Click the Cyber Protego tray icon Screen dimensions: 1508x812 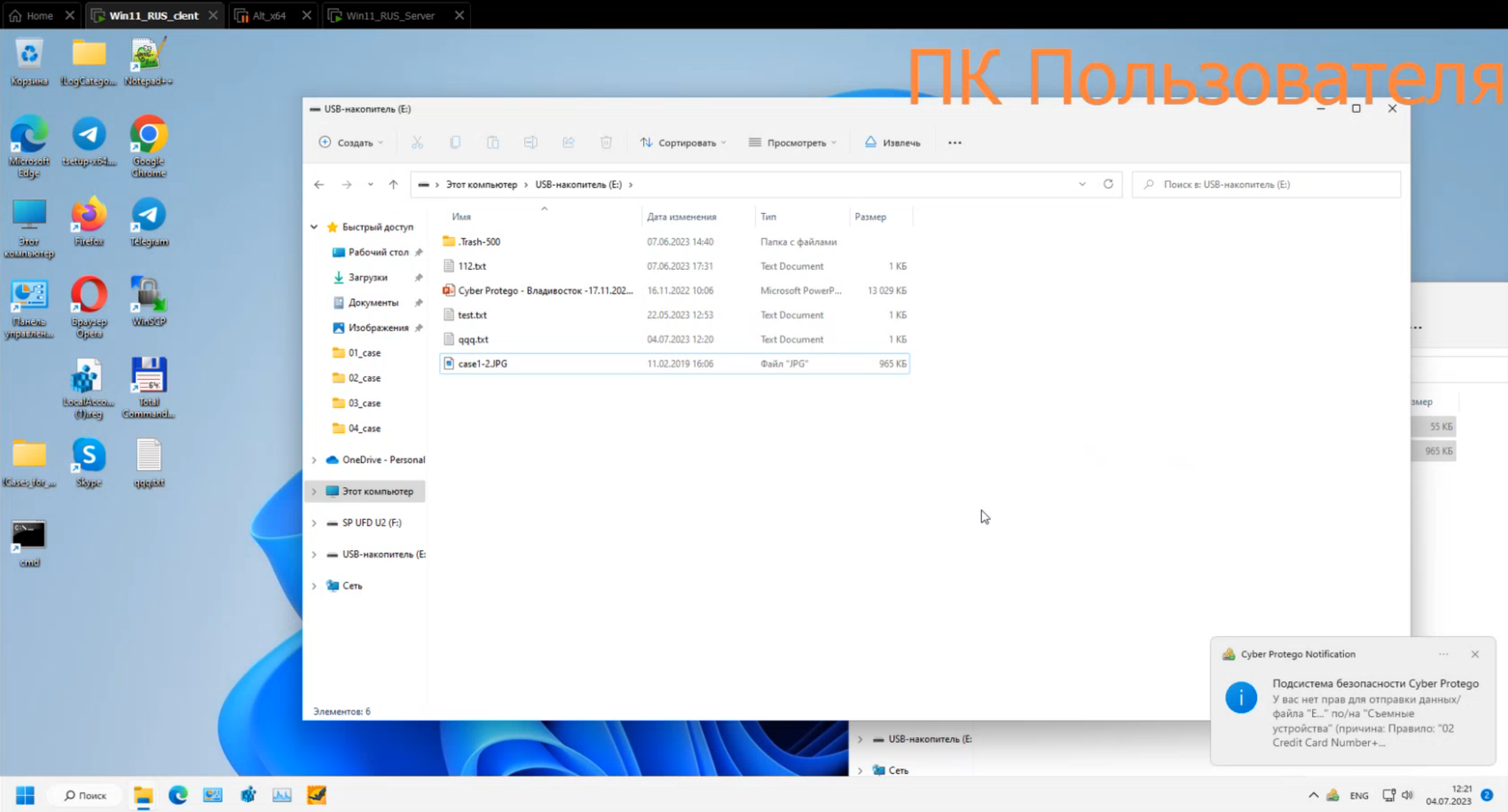click(x=1333, y=795)
